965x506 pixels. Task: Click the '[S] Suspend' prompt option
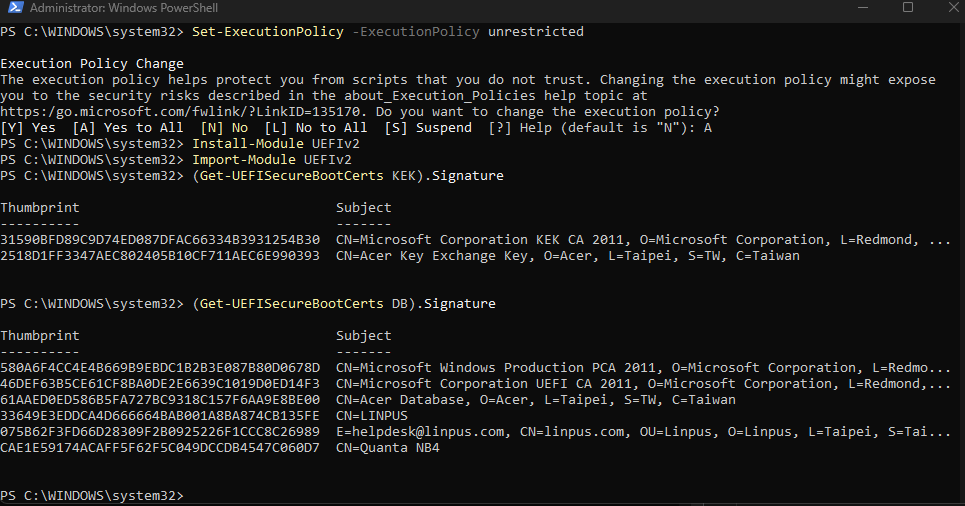pyautogui.click(x=428, y=127)
